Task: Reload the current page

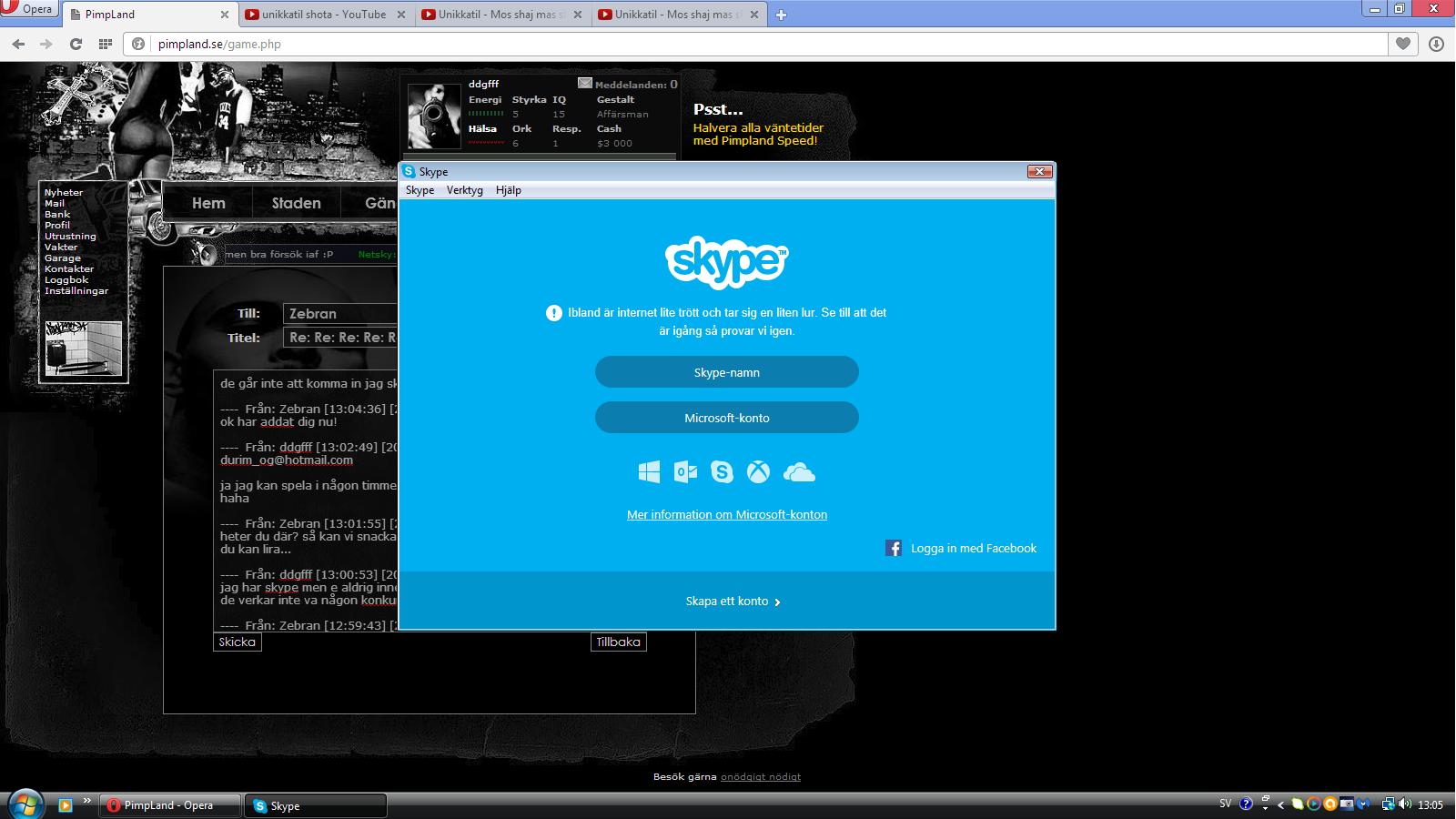Action: pos(76,44)
